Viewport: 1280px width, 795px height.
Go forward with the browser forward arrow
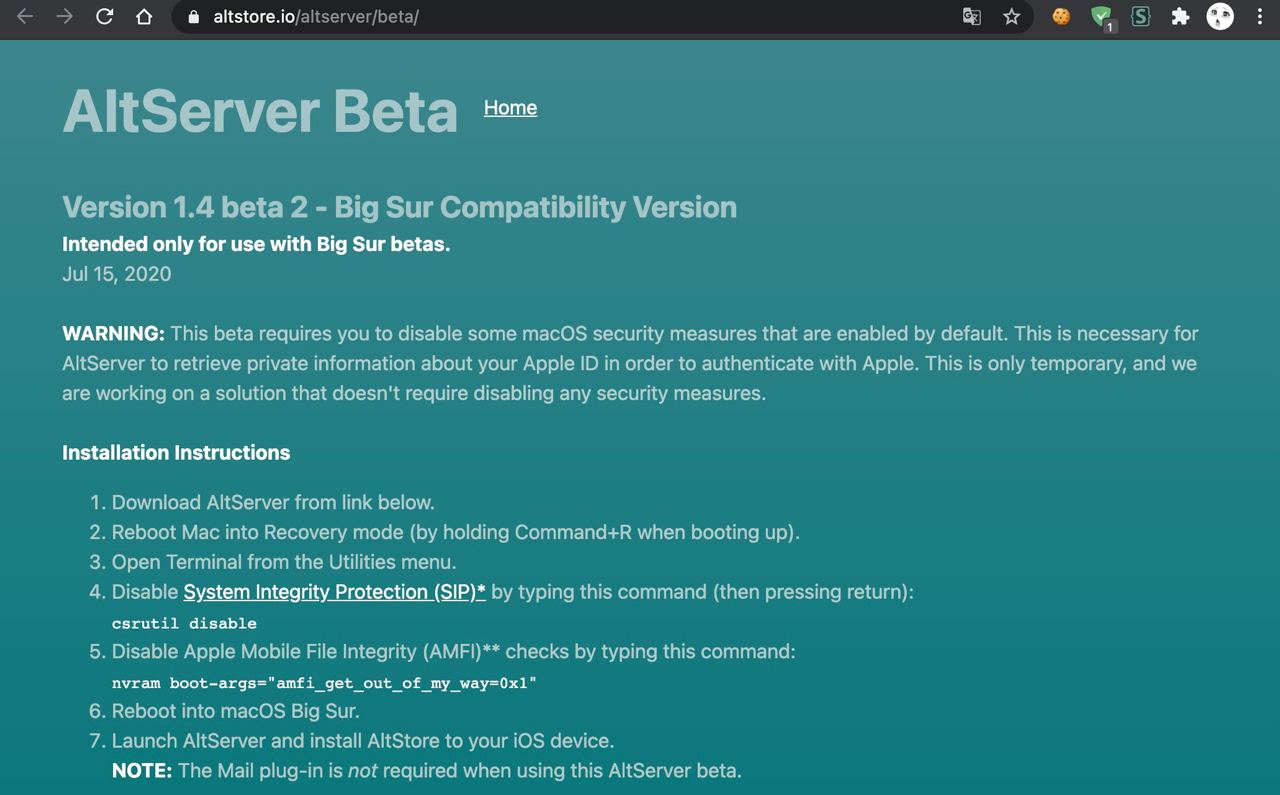65,17
